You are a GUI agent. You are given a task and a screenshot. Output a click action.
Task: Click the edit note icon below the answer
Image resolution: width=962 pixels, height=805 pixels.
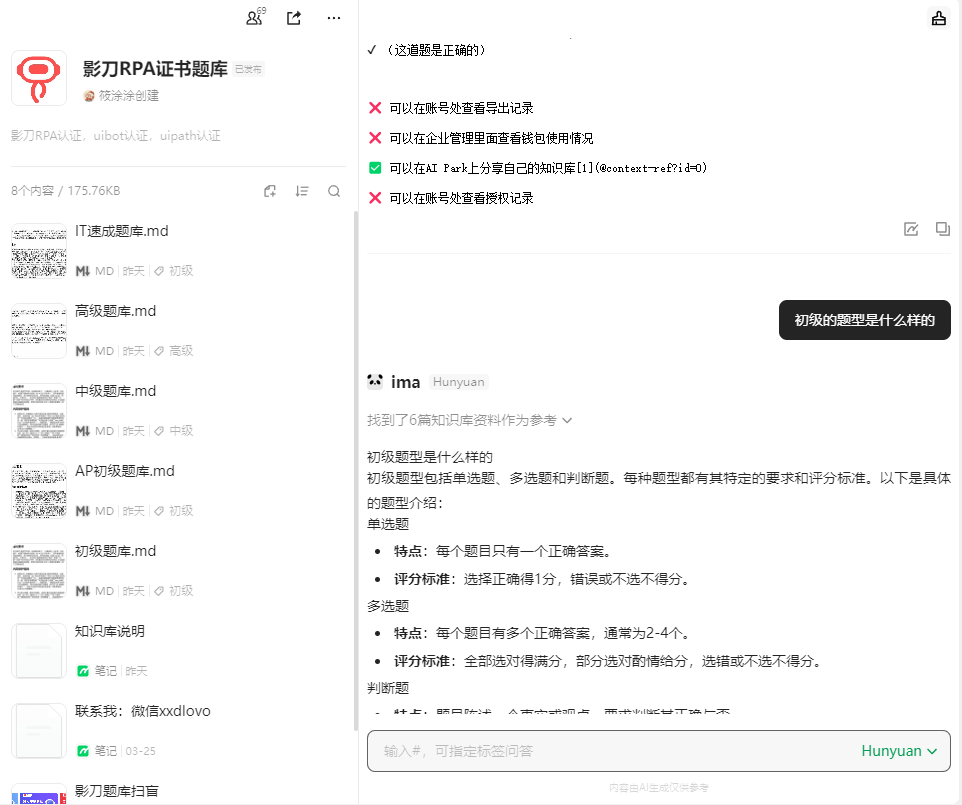point(911,229)
